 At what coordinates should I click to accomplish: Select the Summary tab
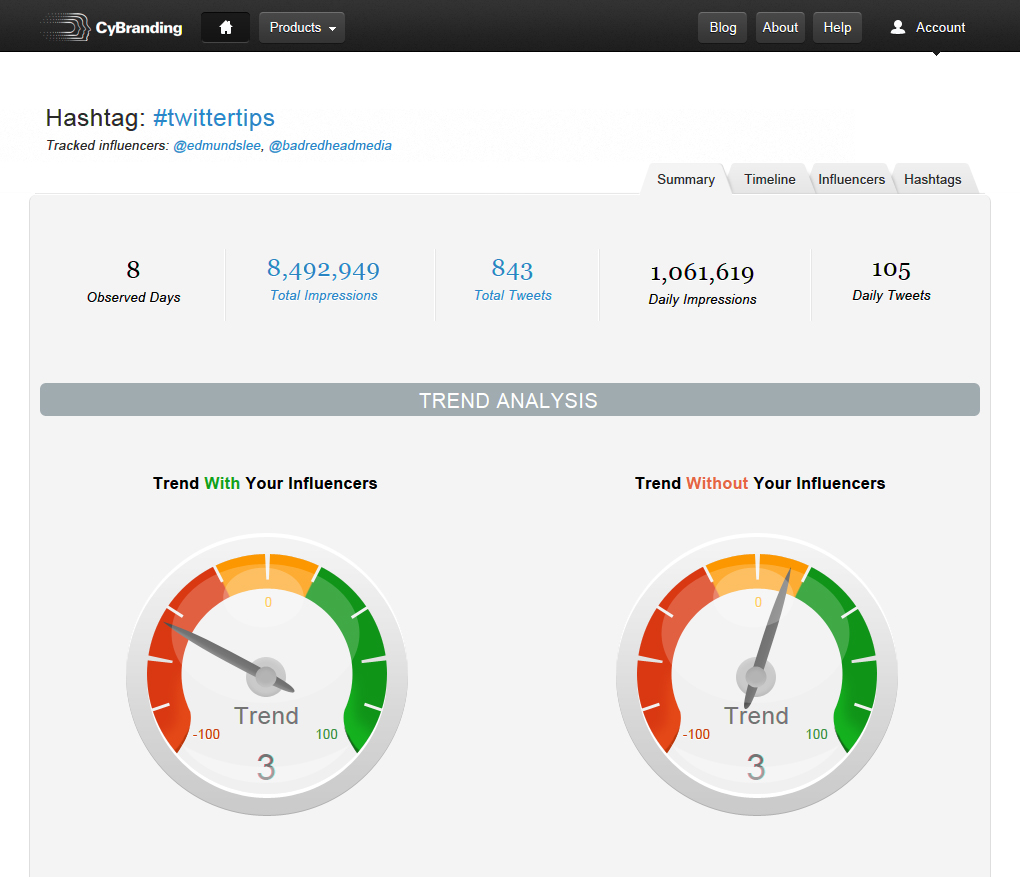[x=685, y=180]
